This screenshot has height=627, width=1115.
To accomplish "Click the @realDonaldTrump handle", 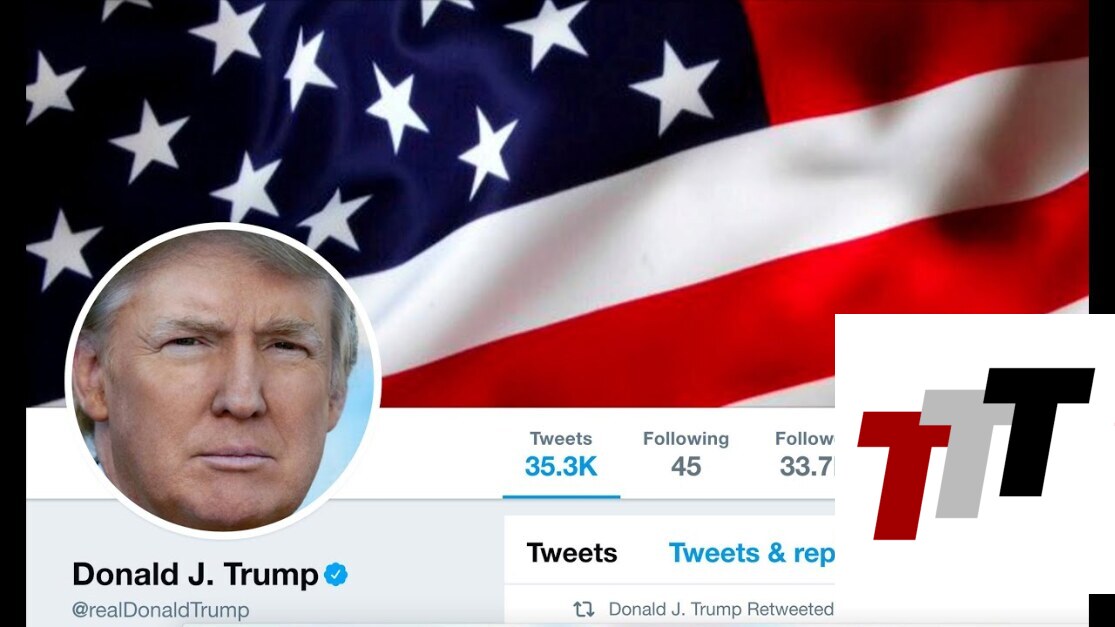I will point(161,610).
